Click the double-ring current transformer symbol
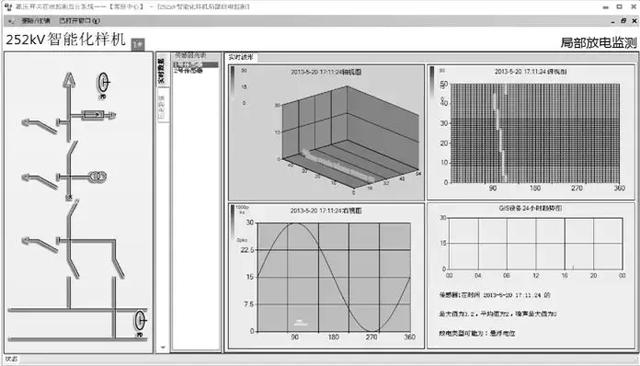The height and width of the screenshot is (366, 640). pyautogui.click(x=98, y=177)
